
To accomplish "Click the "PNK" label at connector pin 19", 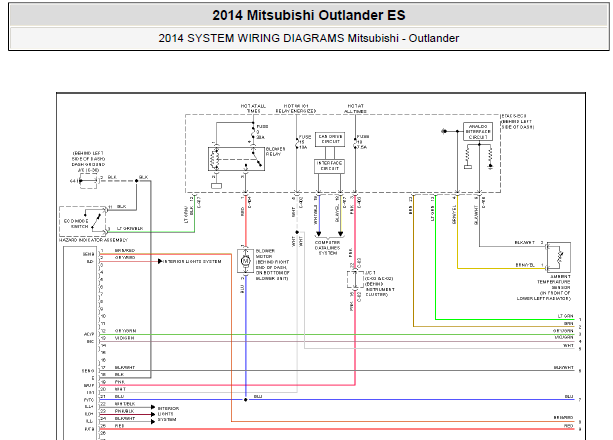I will [x=120, y=382].
